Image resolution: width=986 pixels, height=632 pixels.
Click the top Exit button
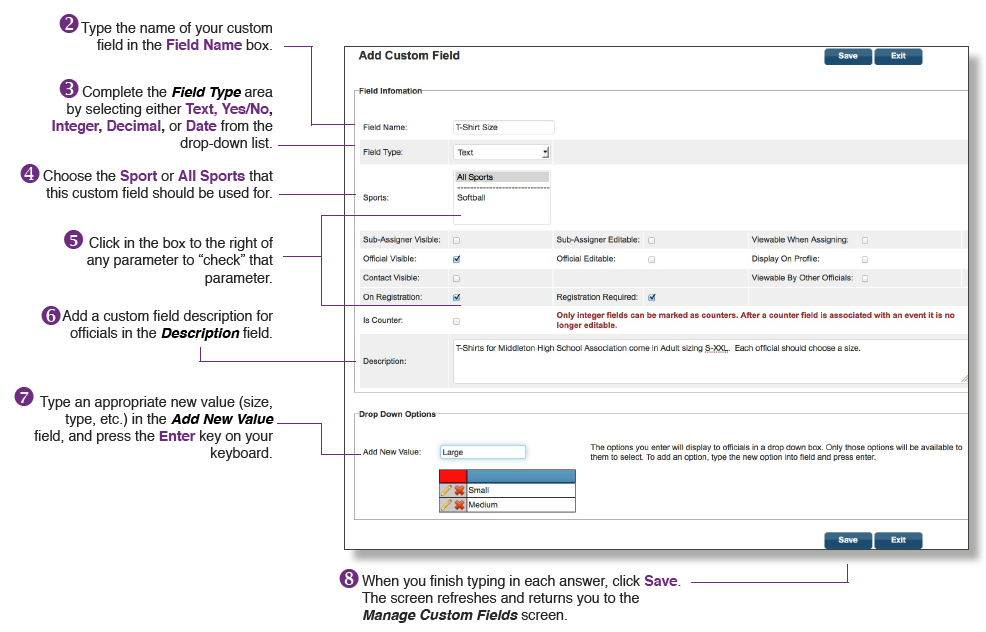coord(898,56)
